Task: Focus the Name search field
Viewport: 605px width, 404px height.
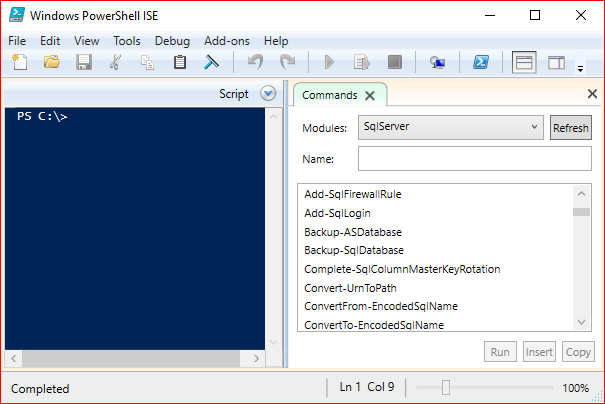Action: [475, 158]
